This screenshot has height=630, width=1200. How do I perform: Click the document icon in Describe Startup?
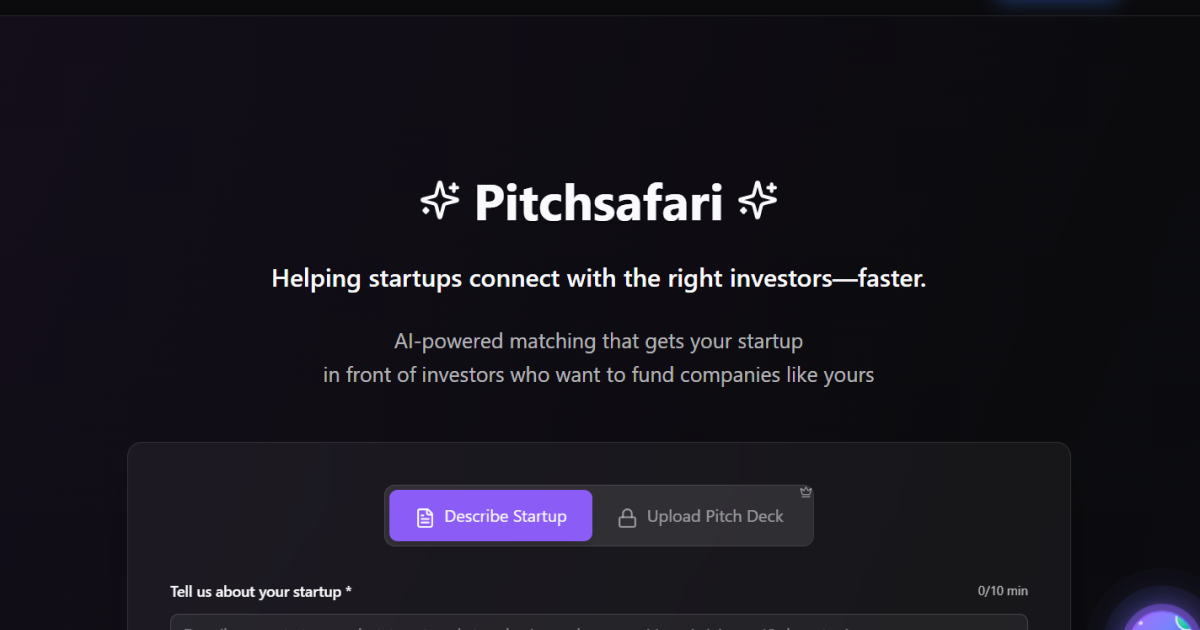425,517
